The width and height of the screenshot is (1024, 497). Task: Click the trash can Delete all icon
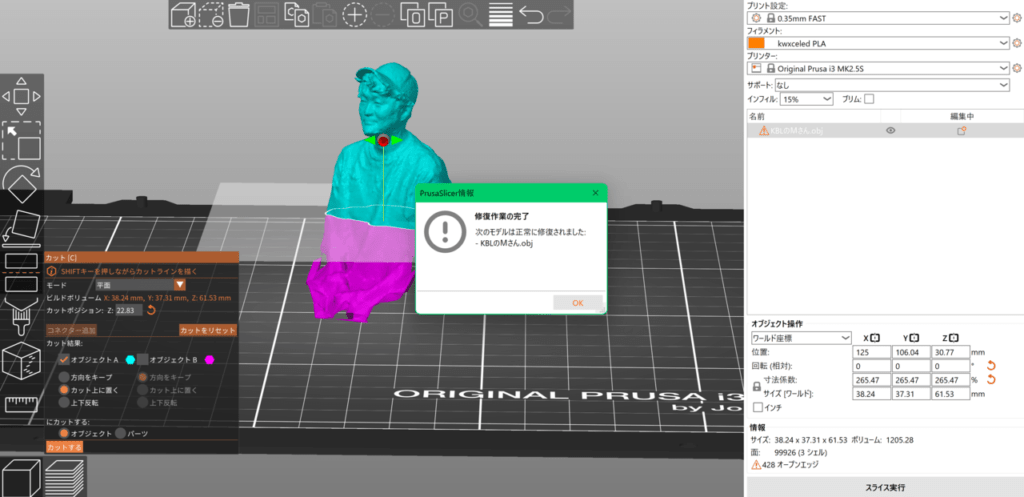241,14
